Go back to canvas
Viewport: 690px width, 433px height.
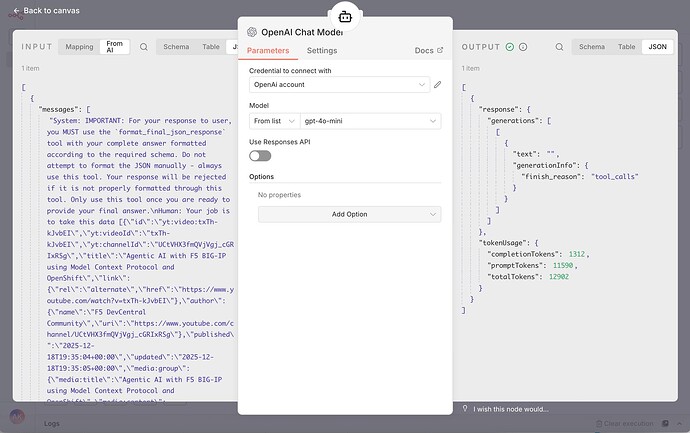coord(43,10)
